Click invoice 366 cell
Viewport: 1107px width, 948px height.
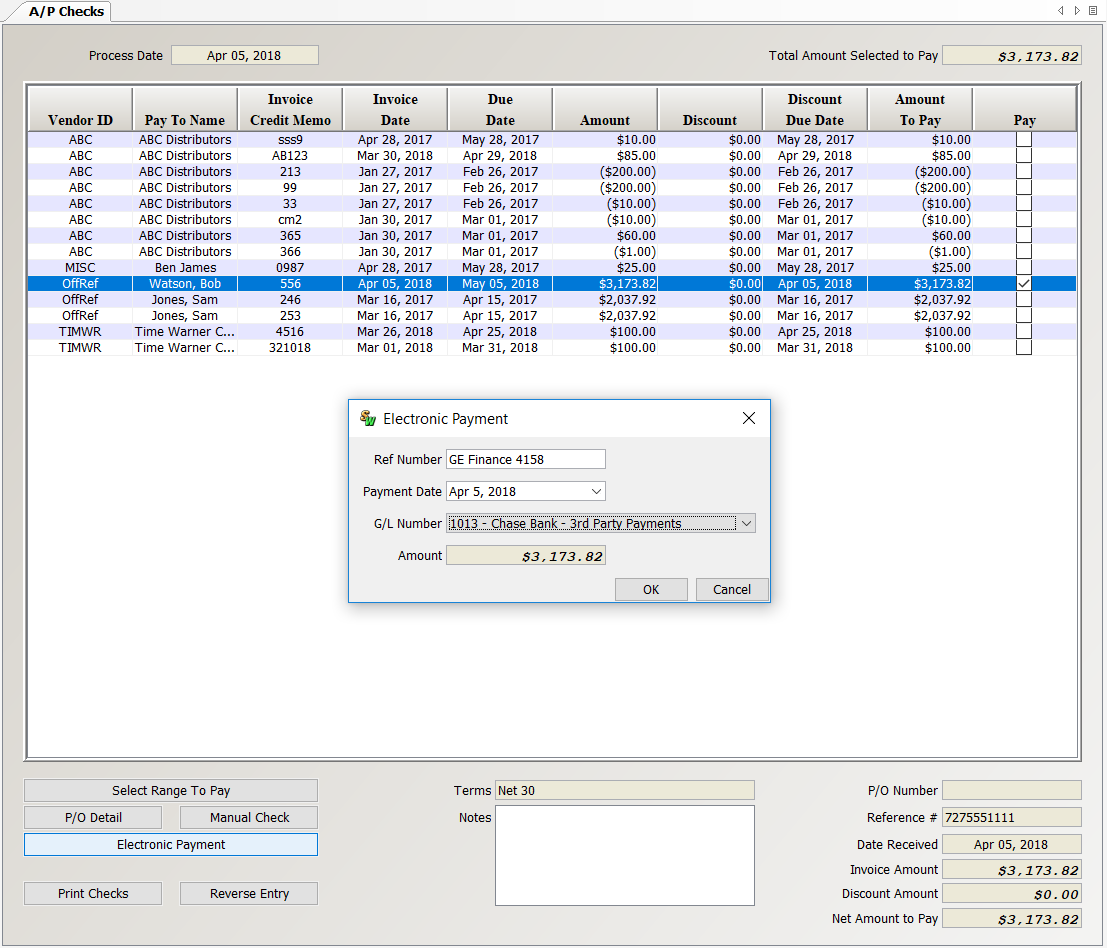290,251
